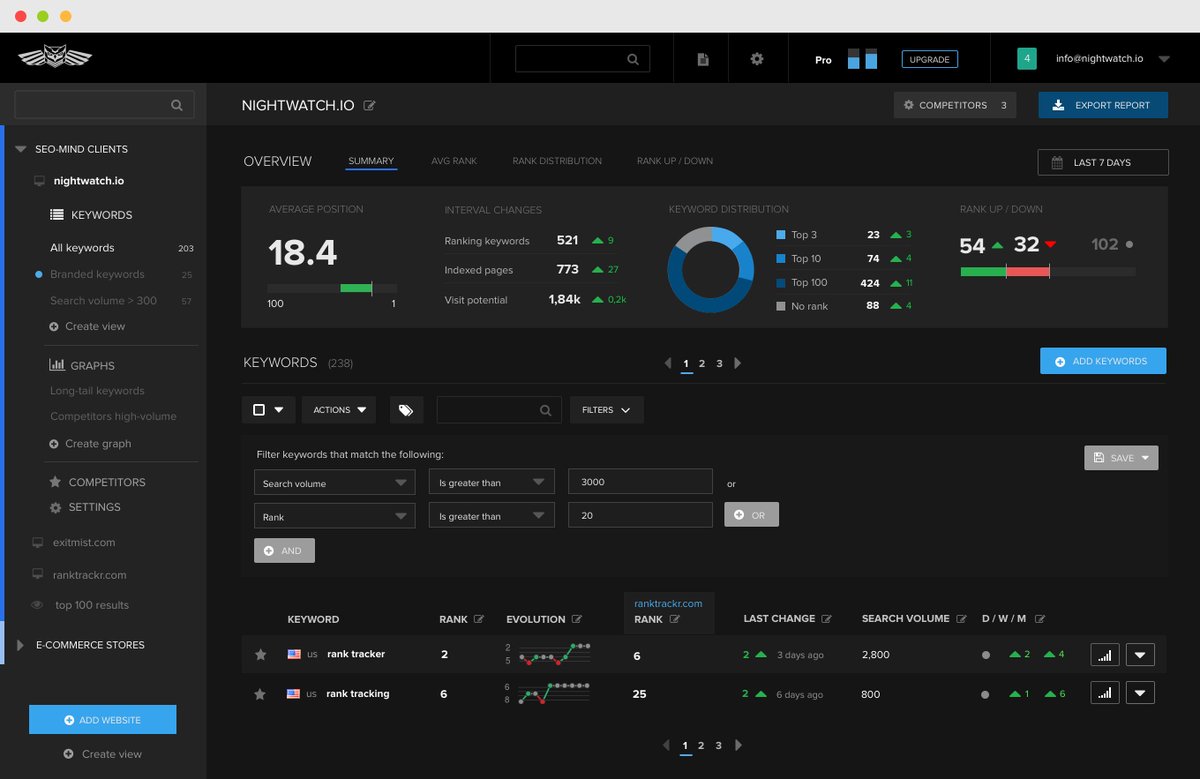
Task: Collapse the SEO-MIND CLIENTS group
Action: click(20, 149)
